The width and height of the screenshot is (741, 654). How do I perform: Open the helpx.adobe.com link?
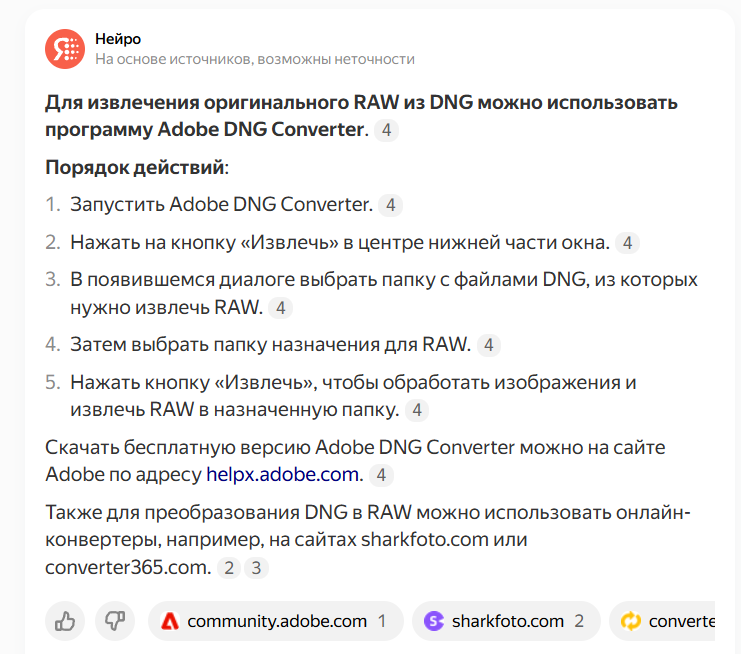[x=282, y=474]
